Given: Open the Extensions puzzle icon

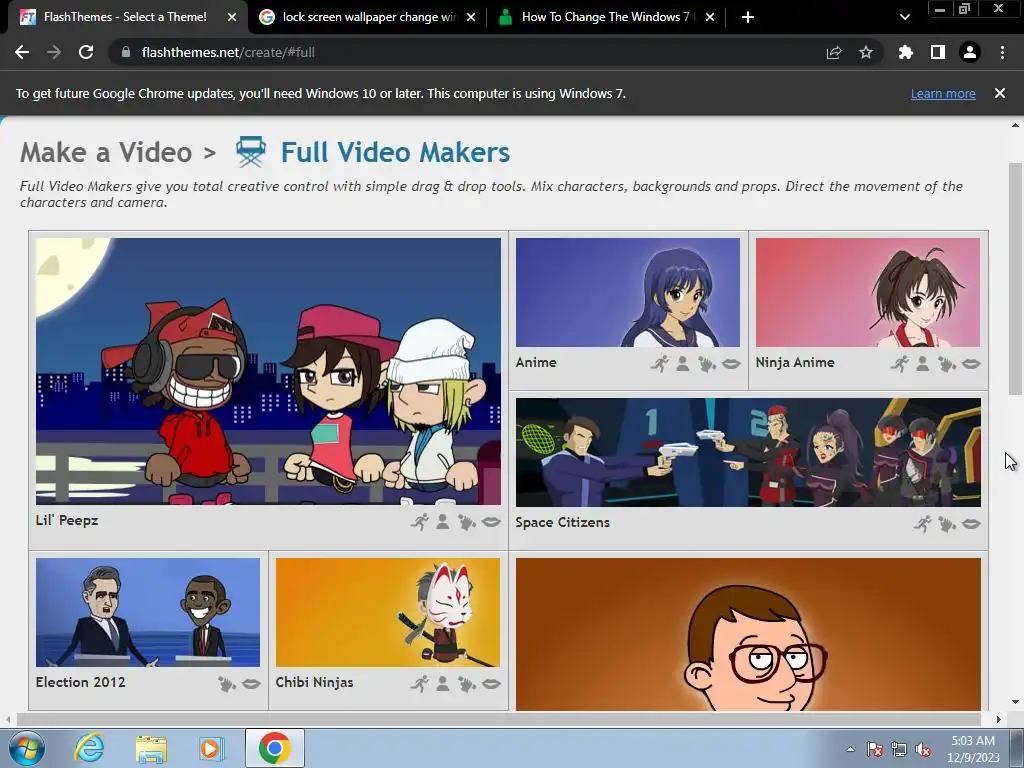Looking at the screenshot, I should (x=905, y=52).
